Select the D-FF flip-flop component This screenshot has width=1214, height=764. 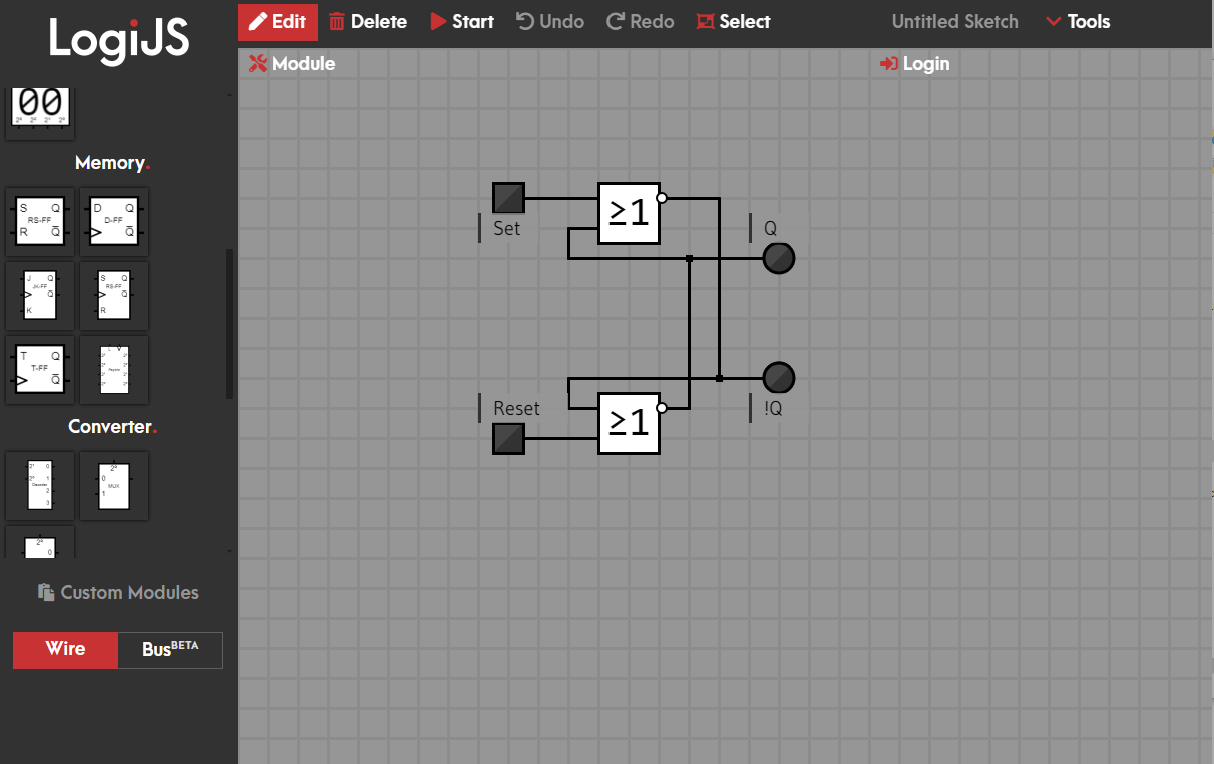pos(114,222)
